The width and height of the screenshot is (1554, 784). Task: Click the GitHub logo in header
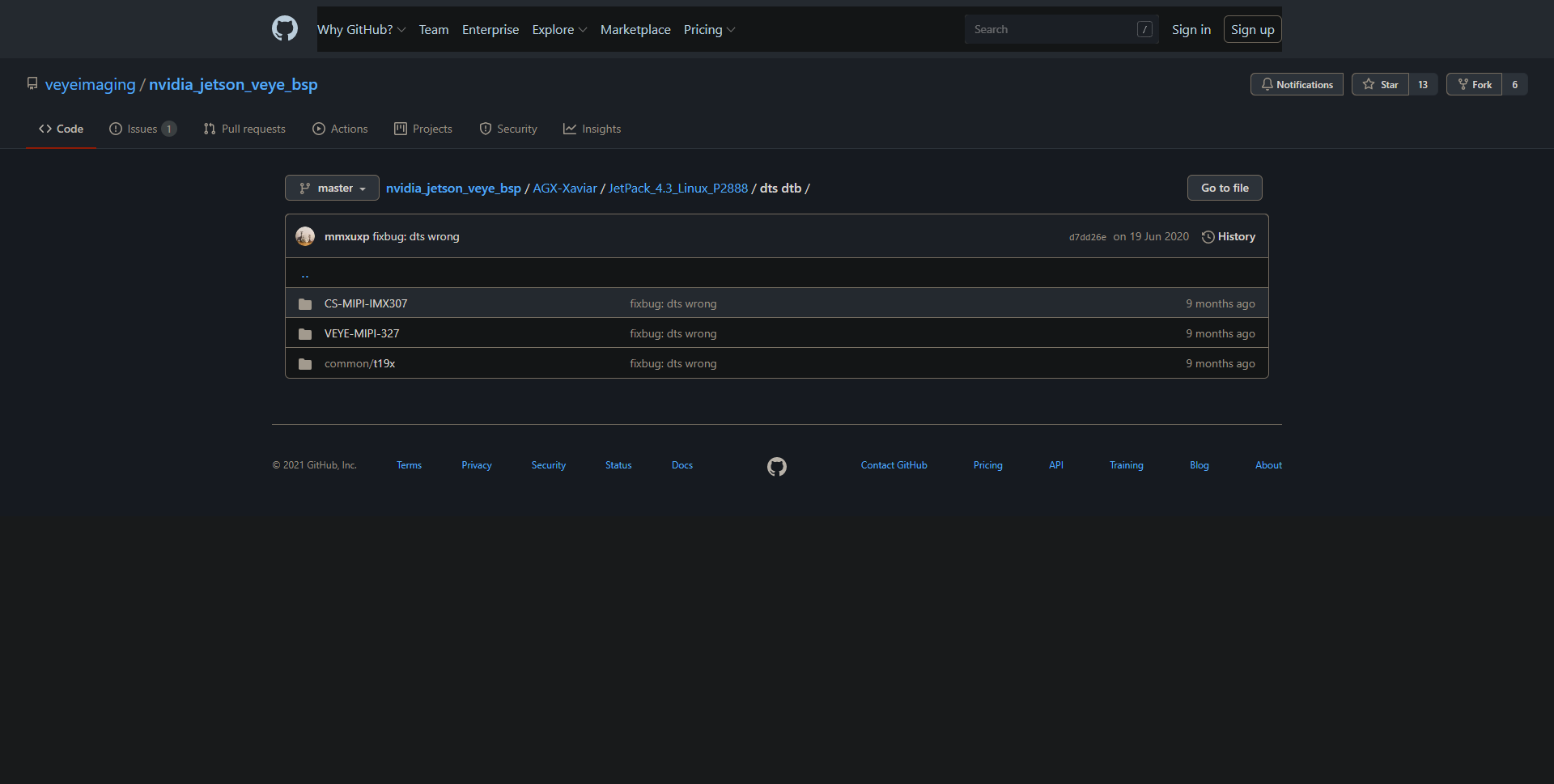pos(284,29)
